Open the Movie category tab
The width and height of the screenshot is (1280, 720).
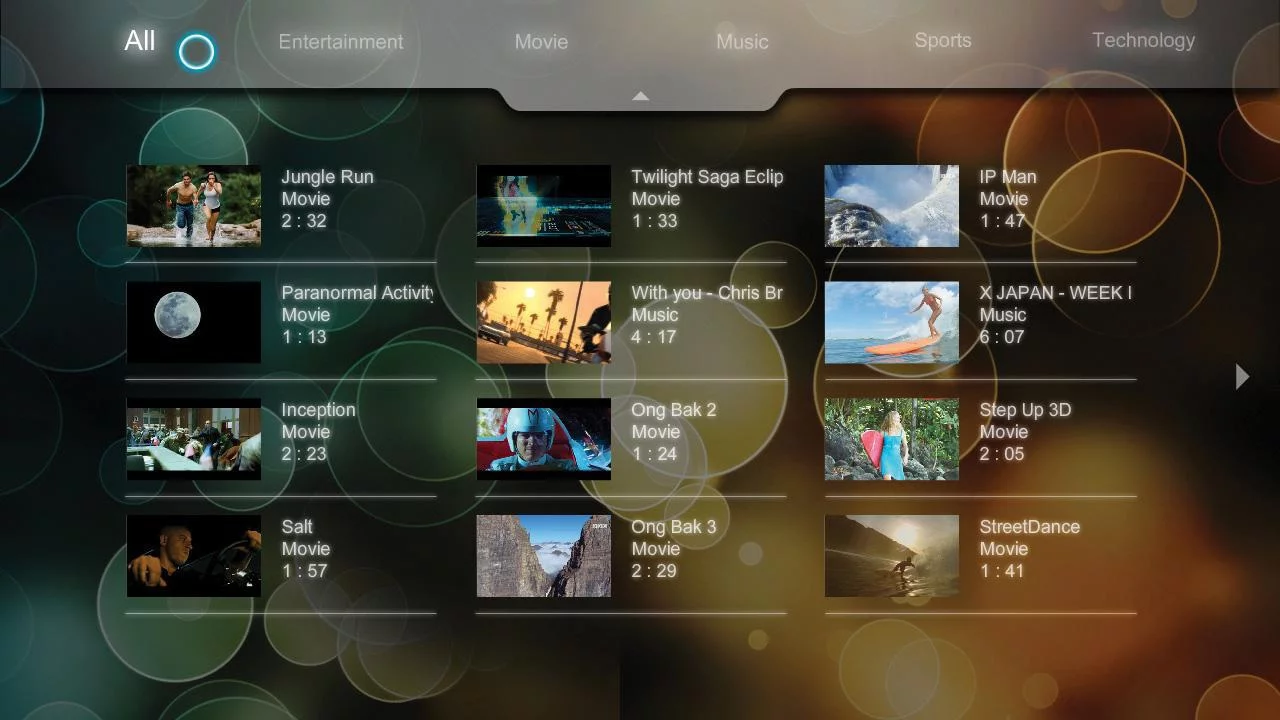tap(541, 42)
